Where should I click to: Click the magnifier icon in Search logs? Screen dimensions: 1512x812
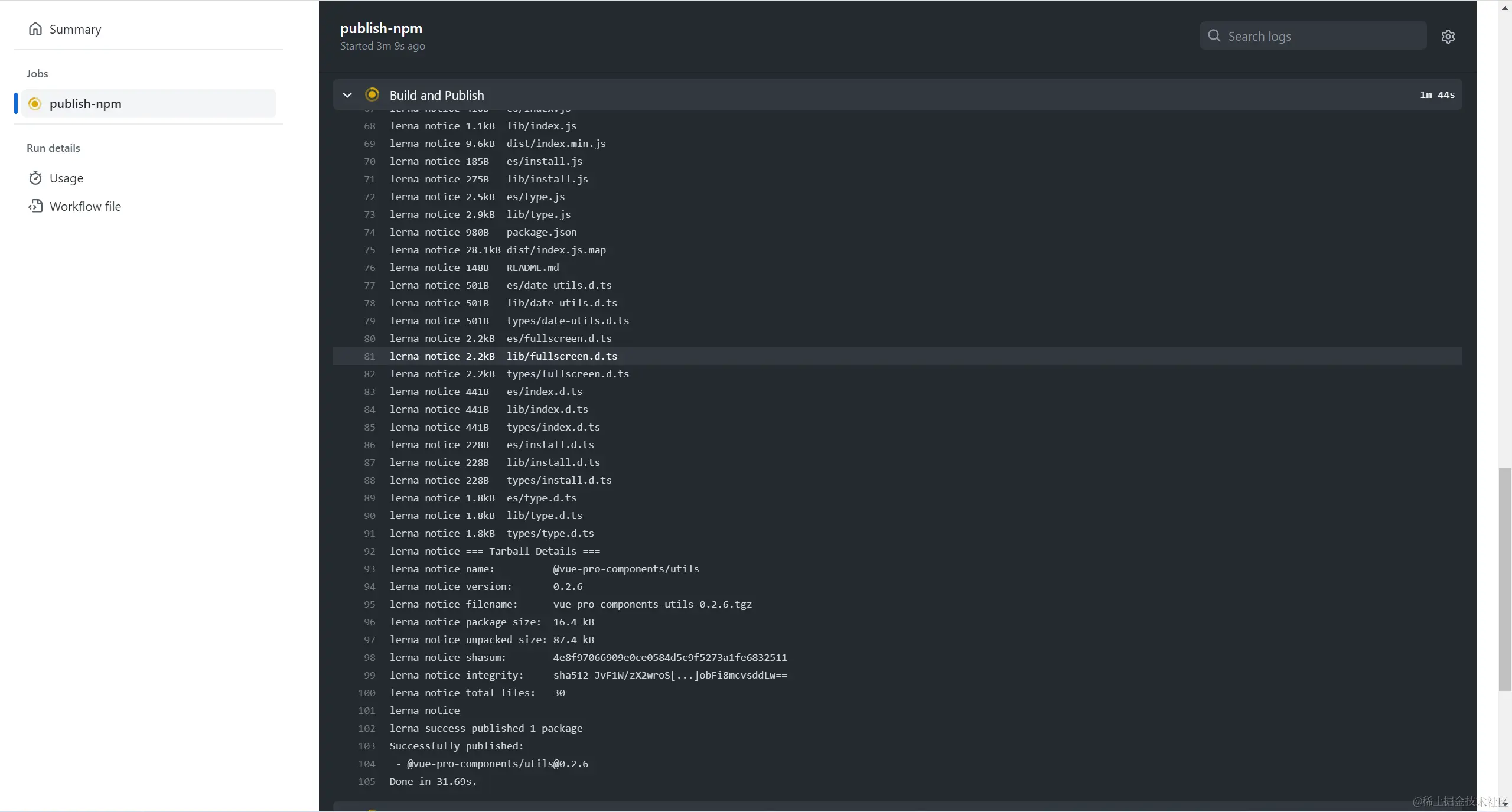tap(1214, 36)
